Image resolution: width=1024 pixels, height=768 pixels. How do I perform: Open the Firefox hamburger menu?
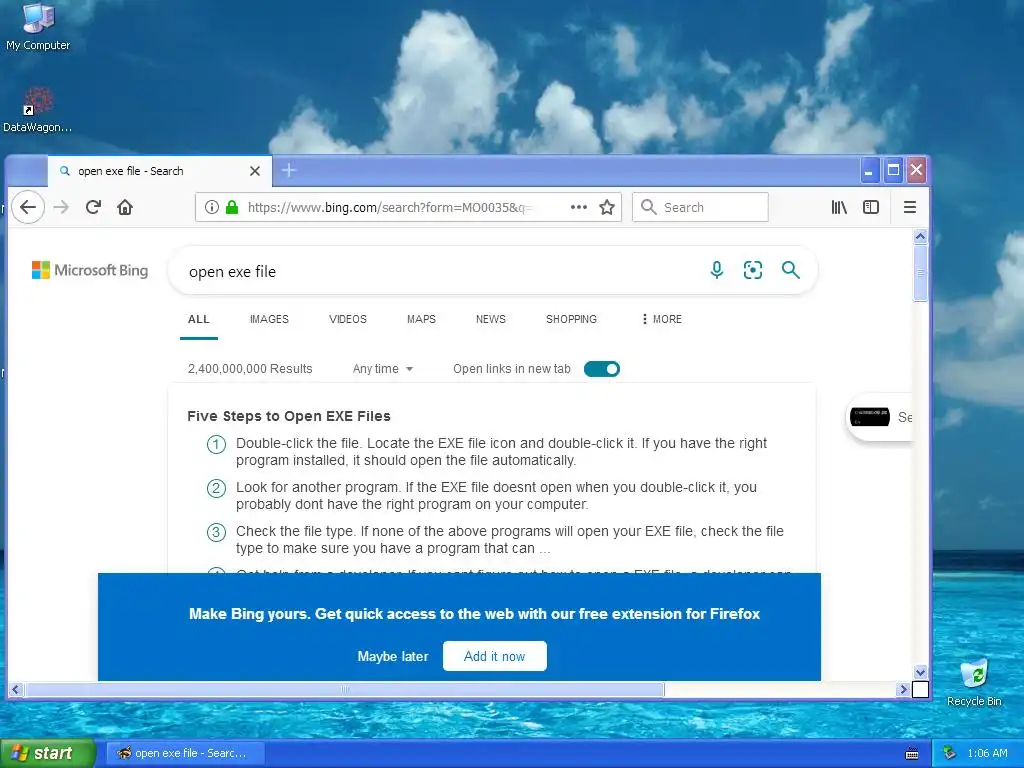click(909, 207)
